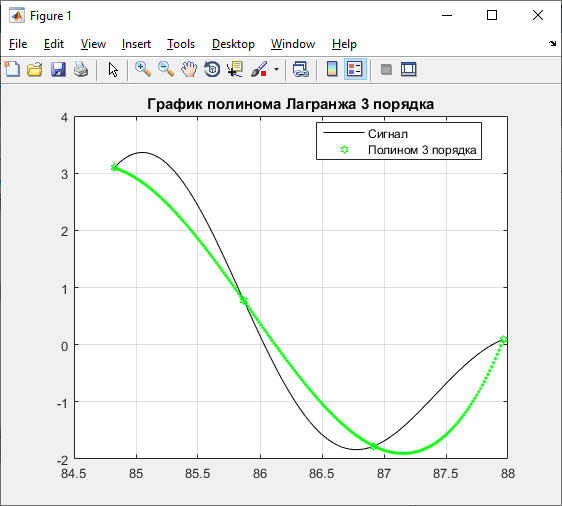Open the Window menu
The image size is (562, 506).
click(x=293, y=44)
